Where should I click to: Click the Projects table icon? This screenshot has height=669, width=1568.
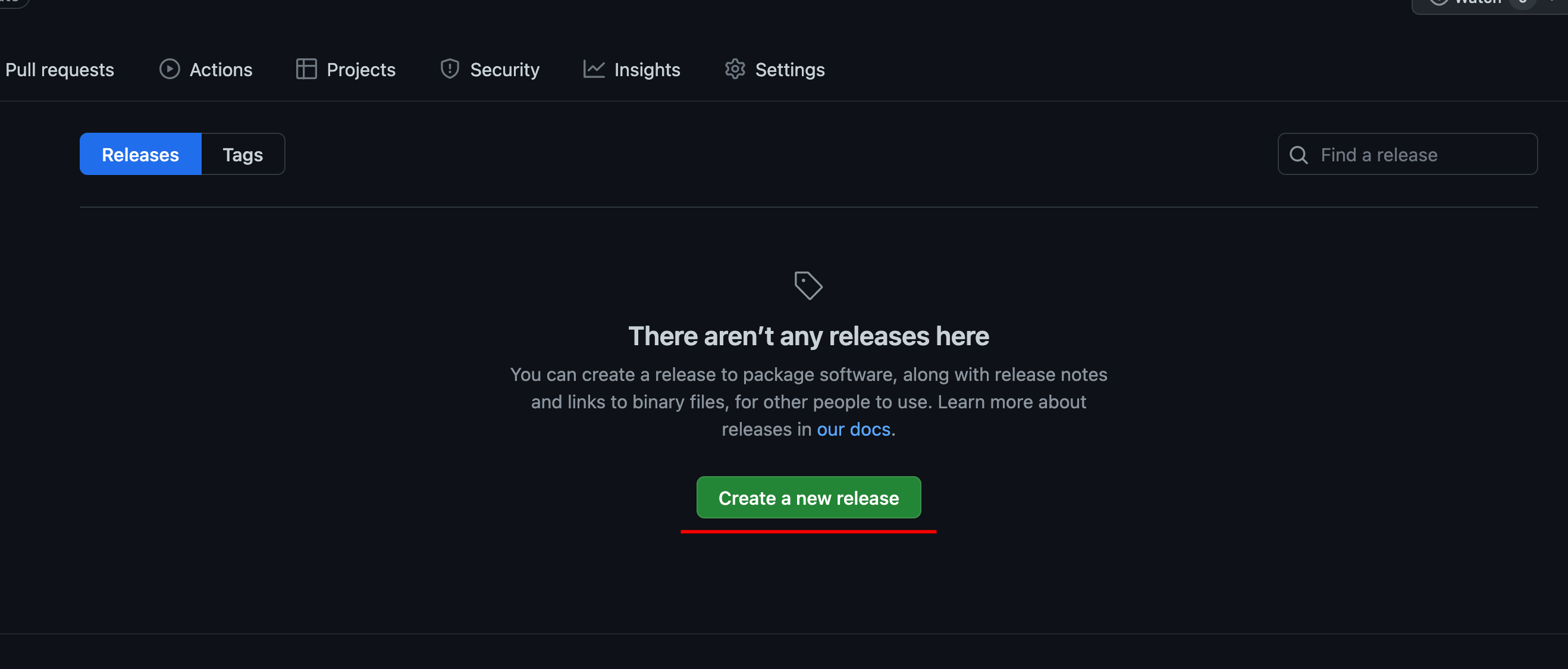(306, 69)
